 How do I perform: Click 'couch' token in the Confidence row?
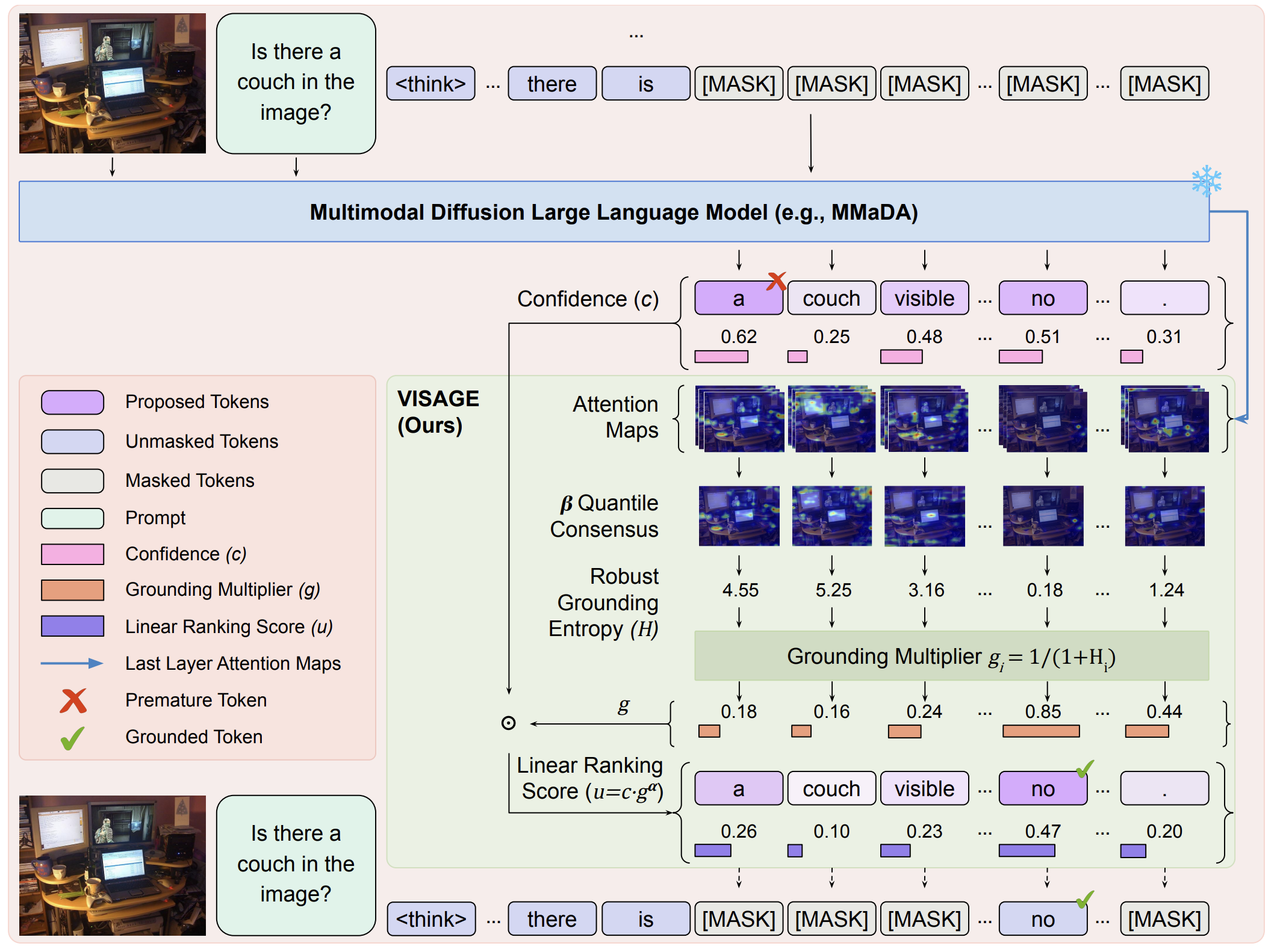831,298
